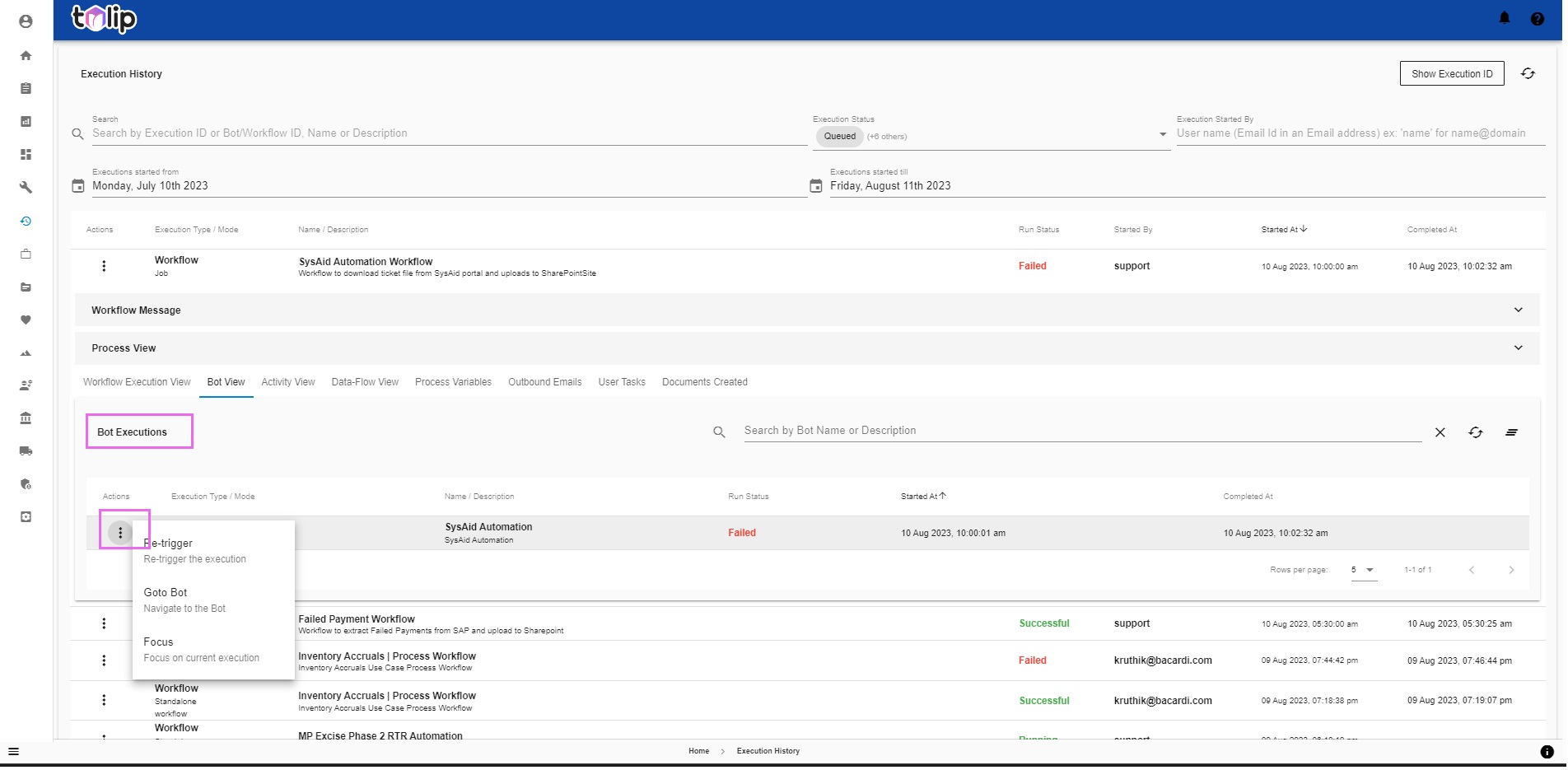Toggle the bot executions filter lines icon

(x=1511, y=432)
